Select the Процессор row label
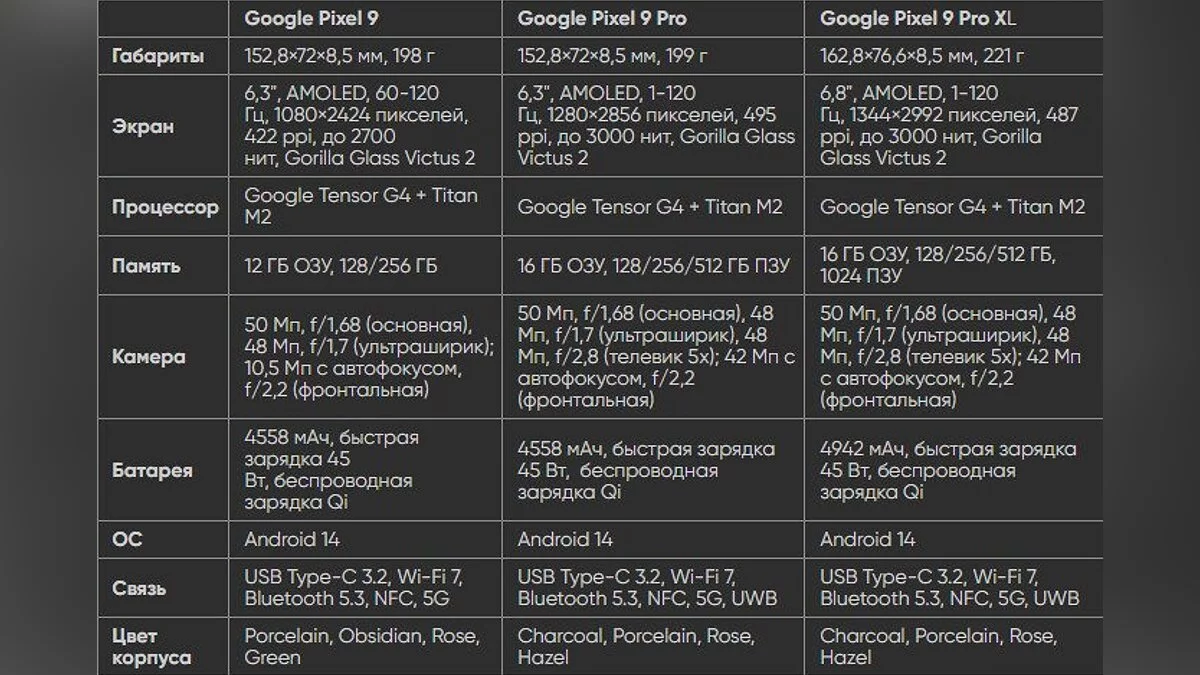Viewport: 1200px width, 675px height. point(164,208)
